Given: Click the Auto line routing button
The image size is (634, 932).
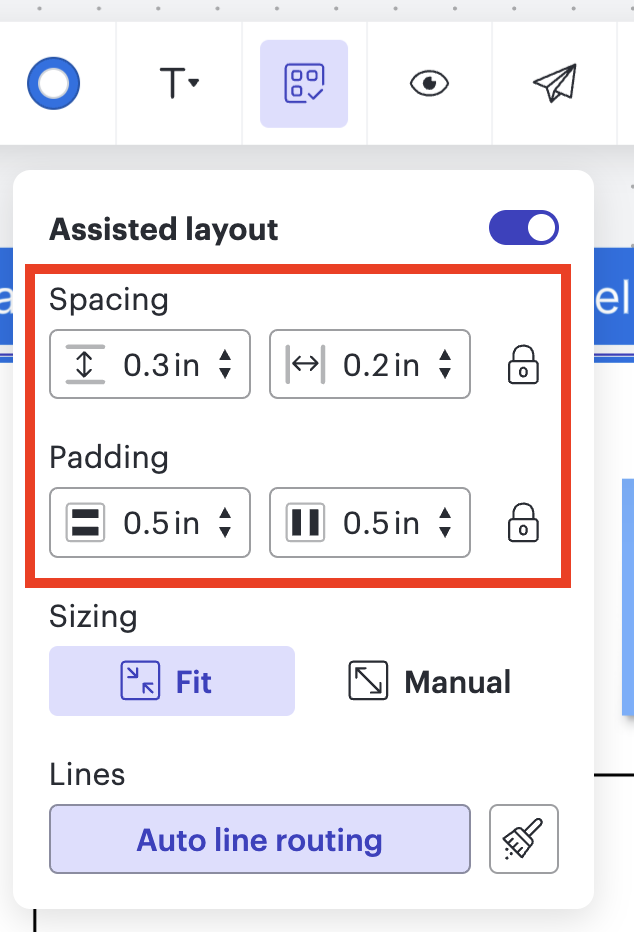Looking at the screenshot, I should [259, 839].
